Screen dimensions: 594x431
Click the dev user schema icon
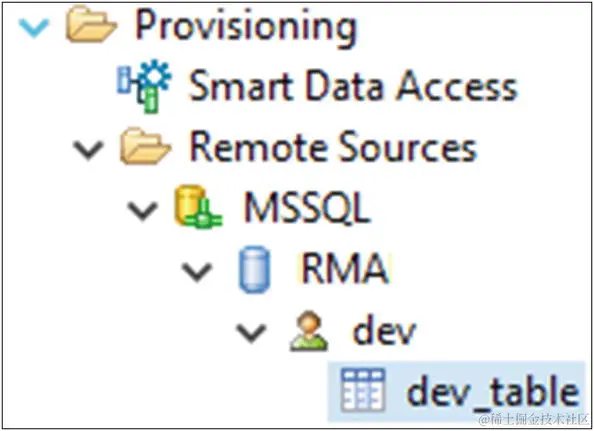click(309, 331)
